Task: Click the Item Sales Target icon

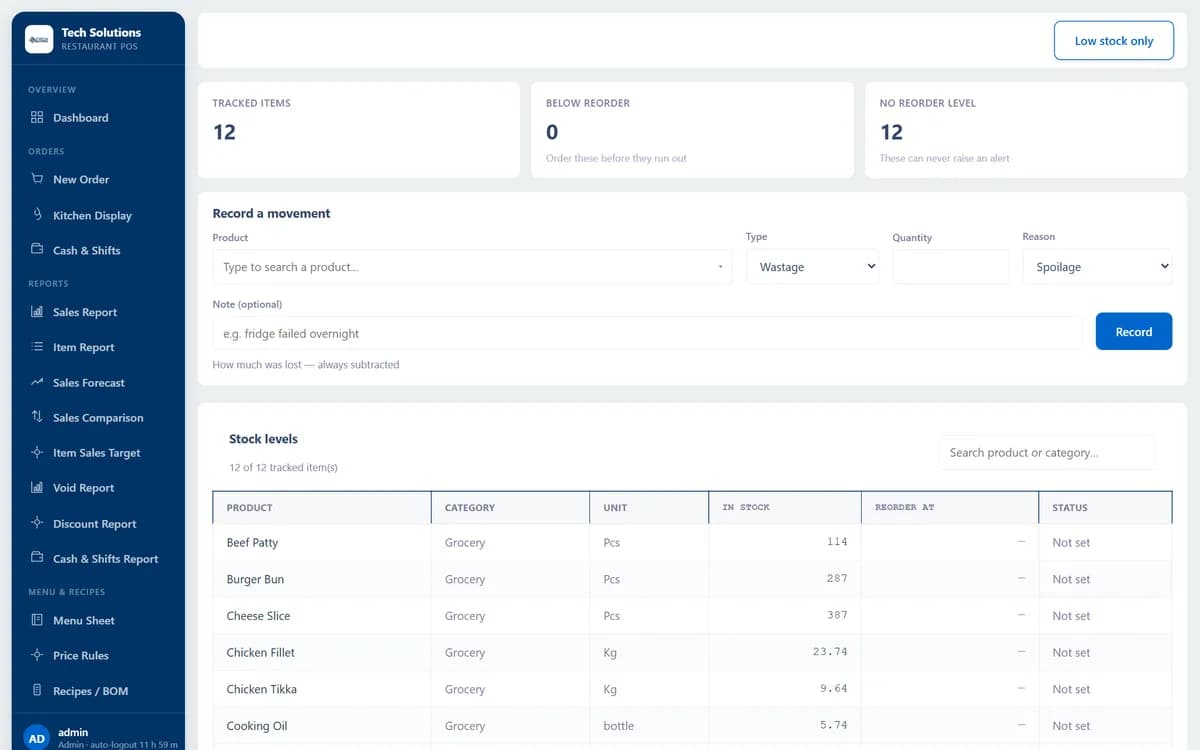Action: pos(37,452)
